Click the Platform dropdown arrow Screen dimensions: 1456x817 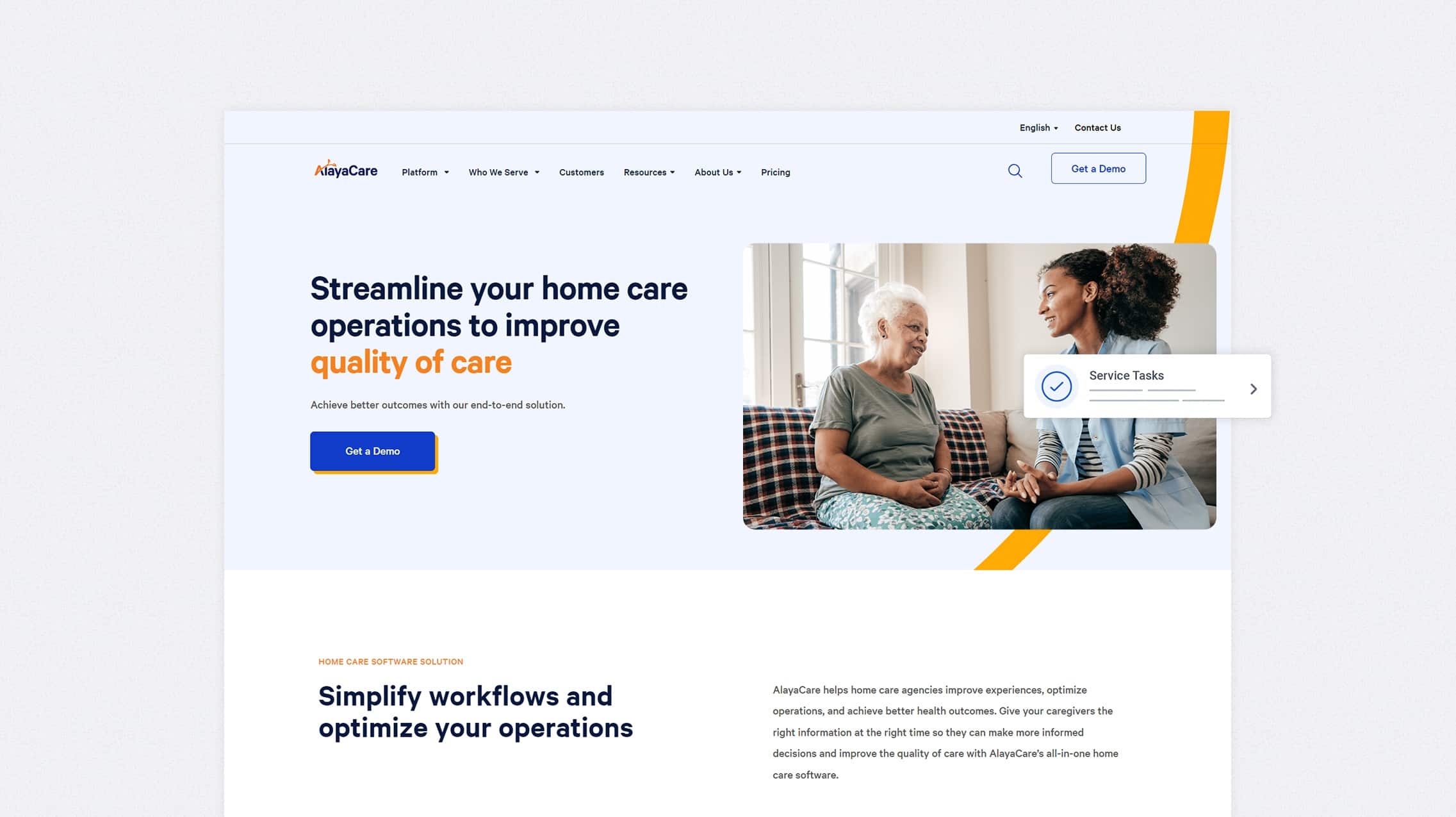coord(446,172)
